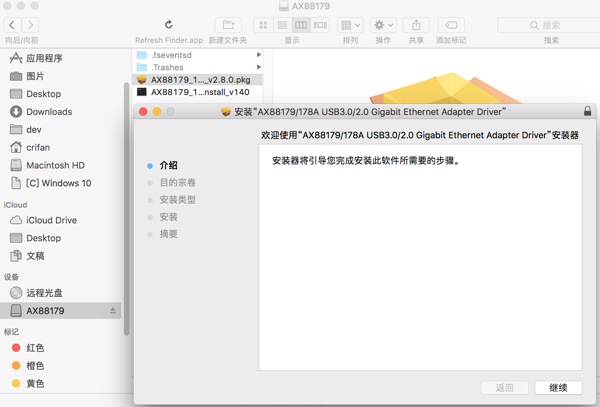Click the Share toolbar icon
This screenshot has width=600, height=407.
416,25
